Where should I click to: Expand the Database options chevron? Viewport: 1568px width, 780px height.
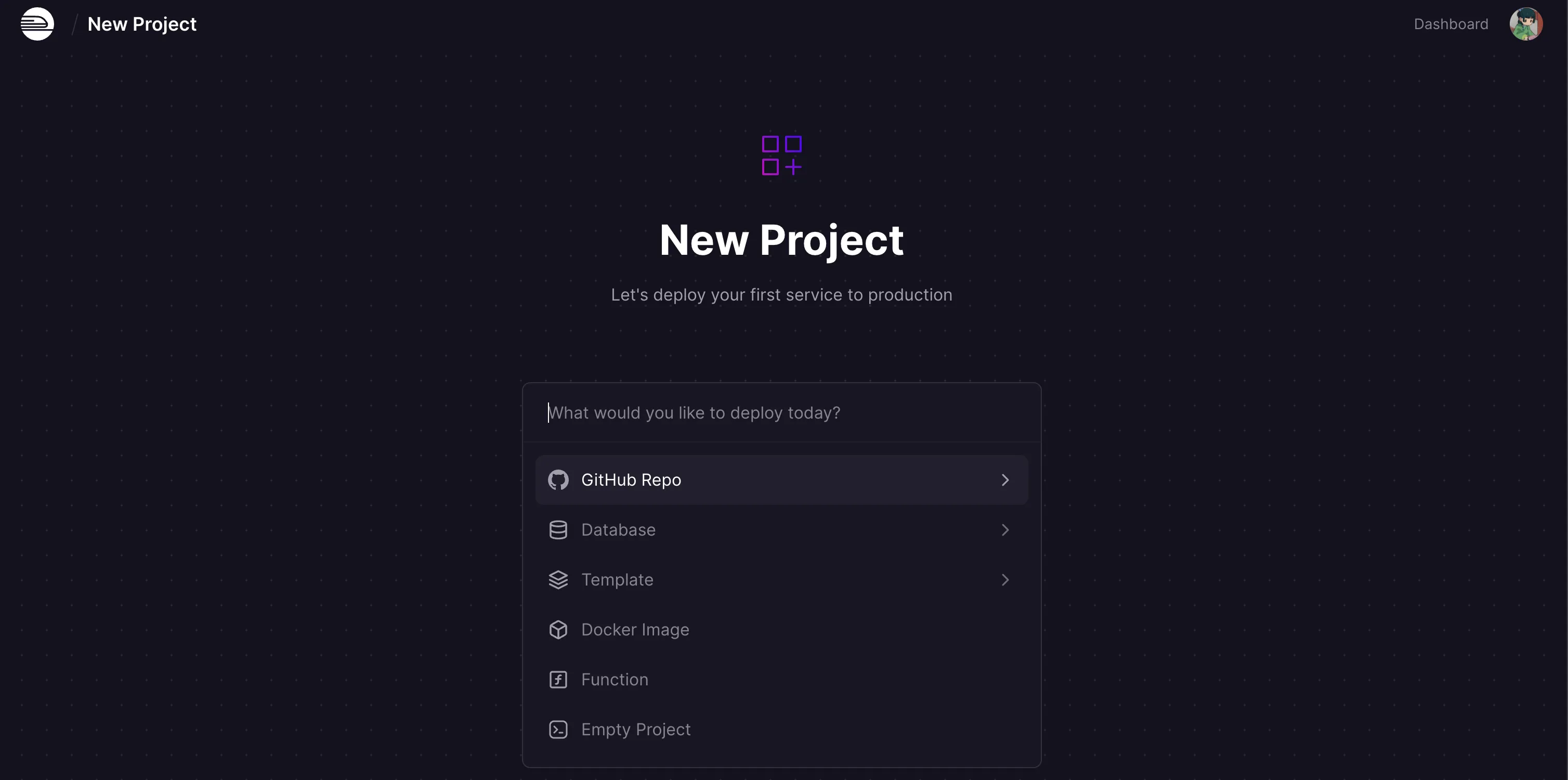click(1005, 530)
